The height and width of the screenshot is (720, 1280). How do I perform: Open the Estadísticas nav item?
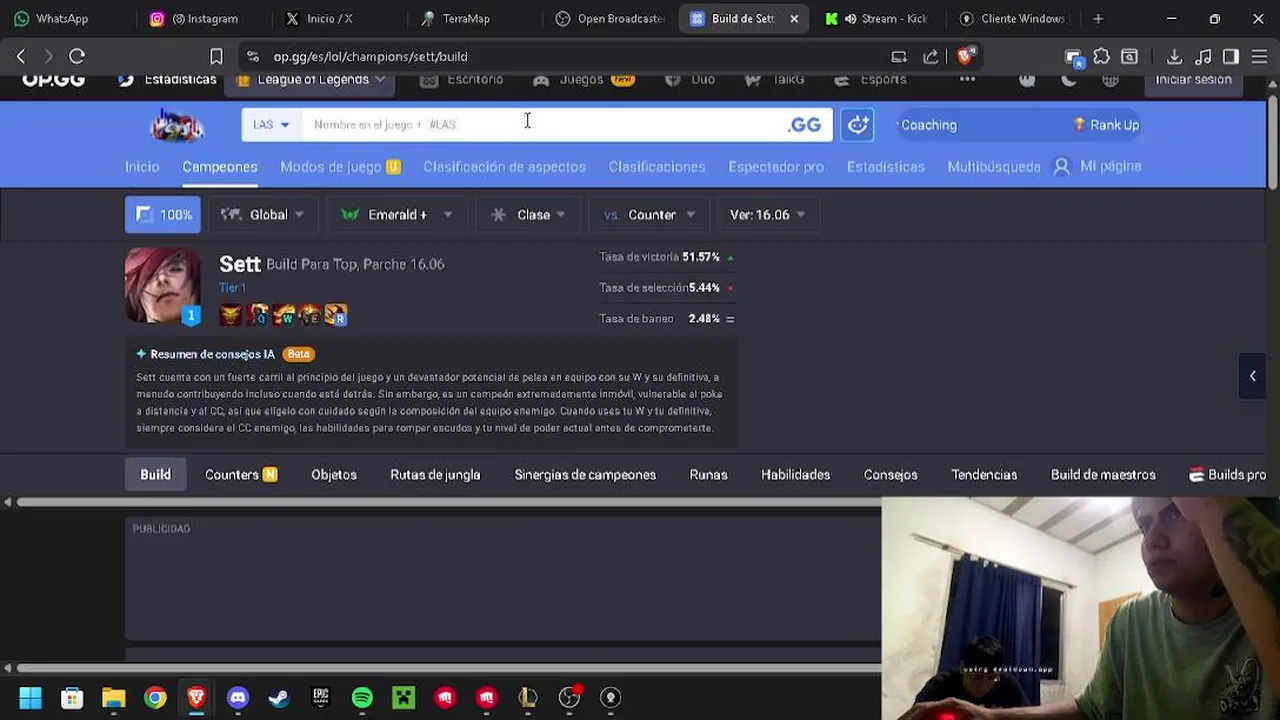[x=886, y=167]
